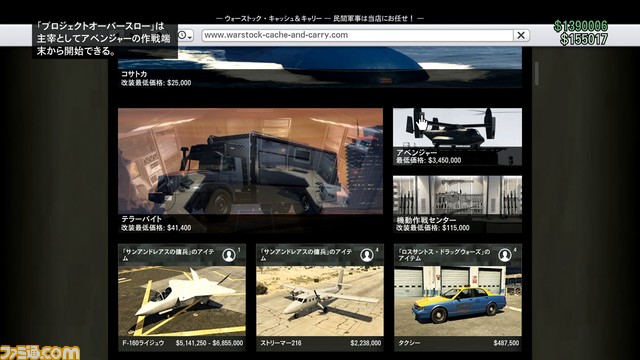Open the Terrorbyte (テラーバイト) listing
The width and height of the screenshot is (640, 360).
coord(250,170)
